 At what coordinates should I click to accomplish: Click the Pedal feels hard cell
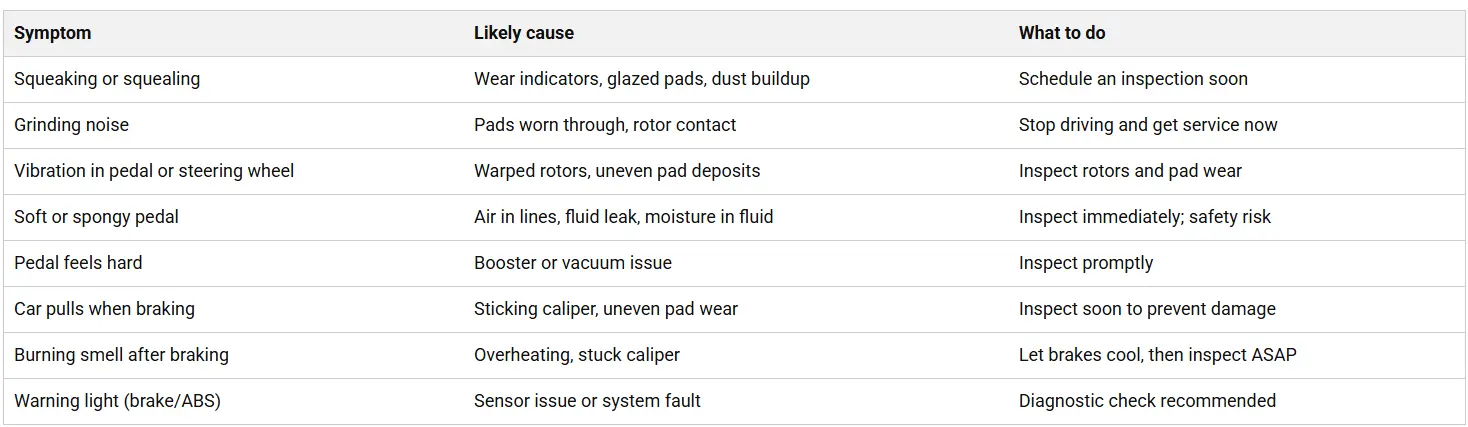(x=78, y=263)
